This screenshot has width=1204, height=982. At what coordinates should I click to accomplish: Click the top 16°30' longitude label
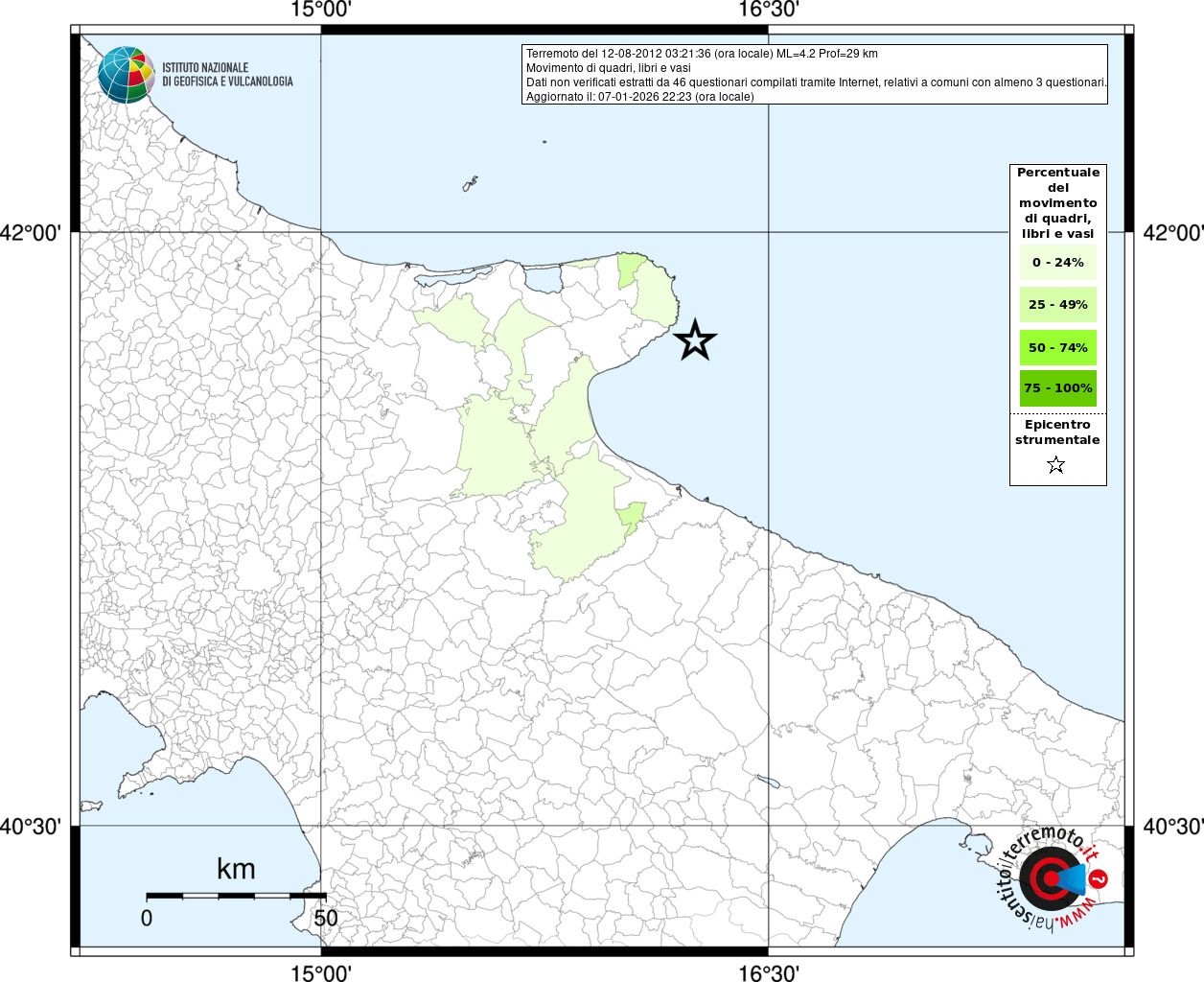coord(769,11)
